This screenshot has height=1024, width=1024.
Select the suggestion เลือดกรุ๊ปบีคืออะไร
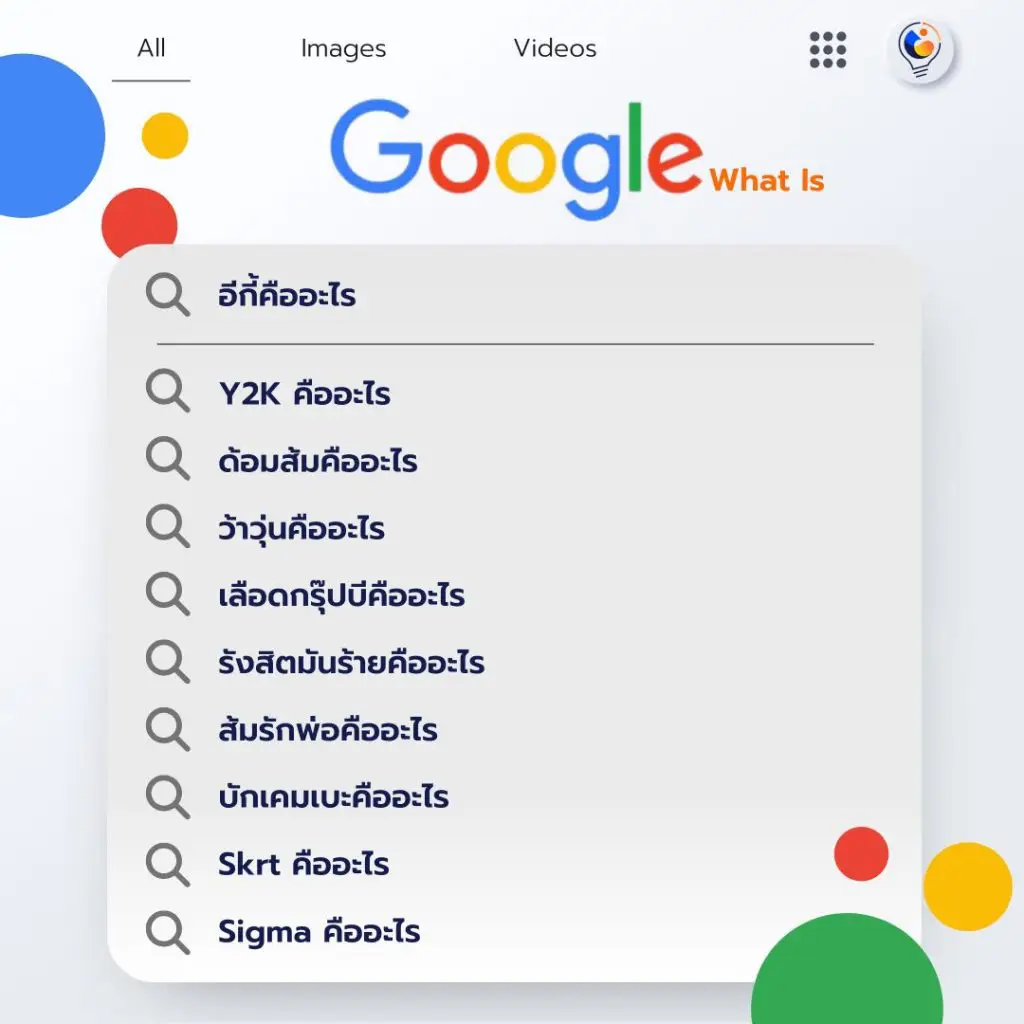pyautogui.click(x=341, y=596)
